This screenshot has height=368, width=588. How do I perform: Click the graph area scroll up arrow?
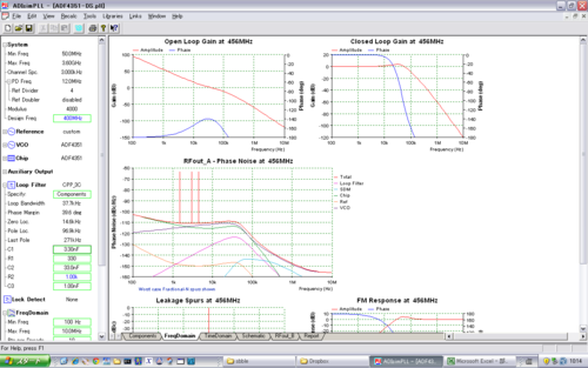(583, 41)
